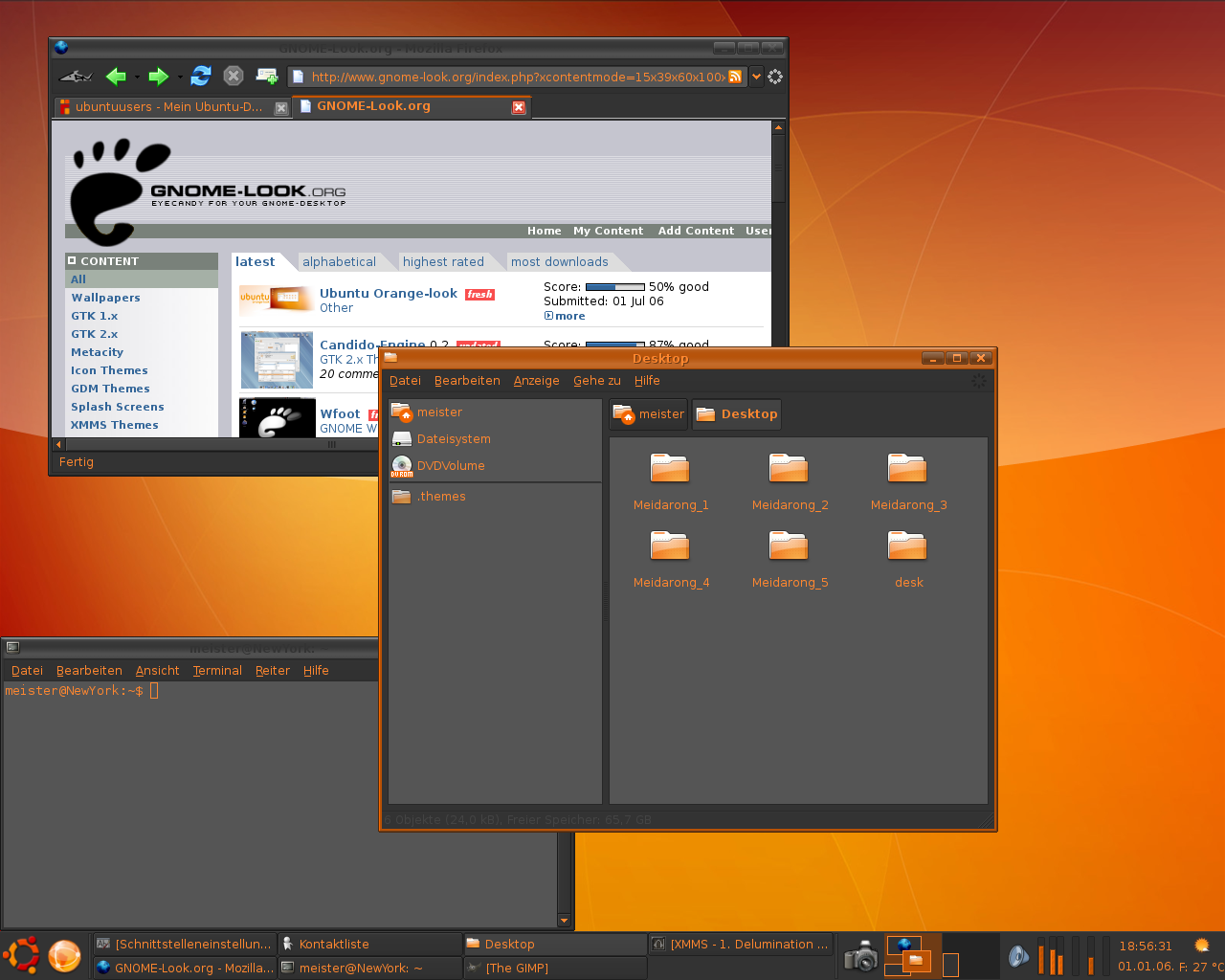This screenshot has height=980, width=1225.
Task: Select the Meidarong_2 folder icon
Action: (789, 467)
